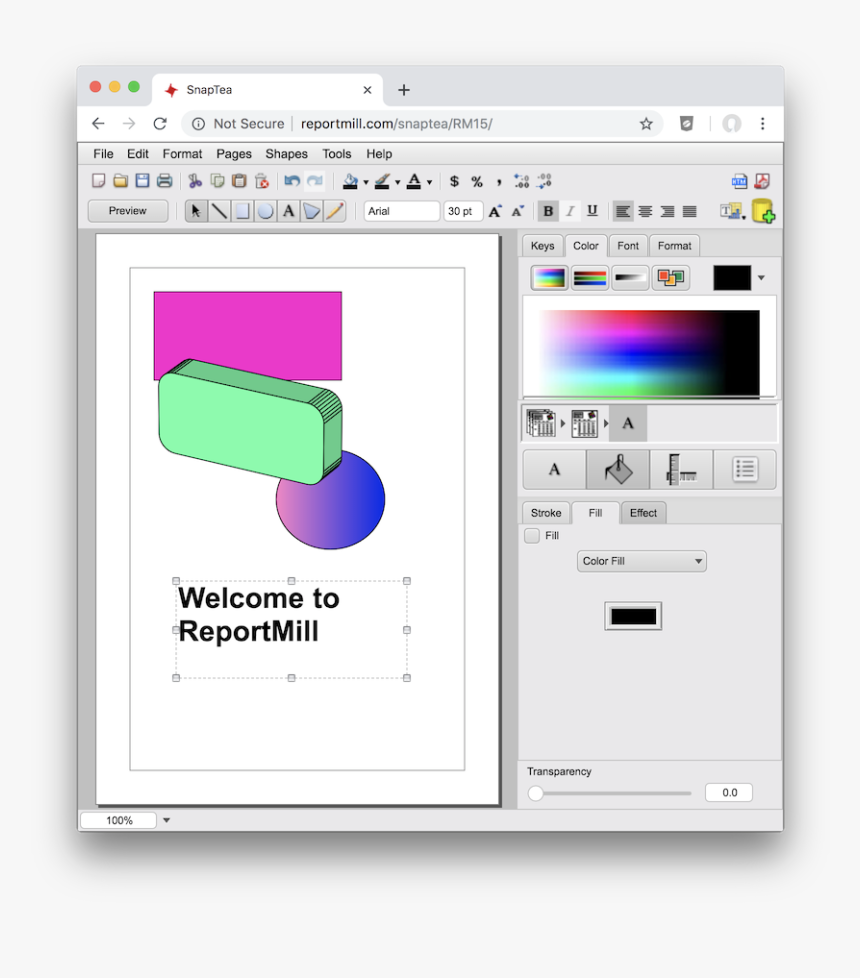860x978 pixels.
Task: Select the Oval shape tool
Action: tap(265, 211)
